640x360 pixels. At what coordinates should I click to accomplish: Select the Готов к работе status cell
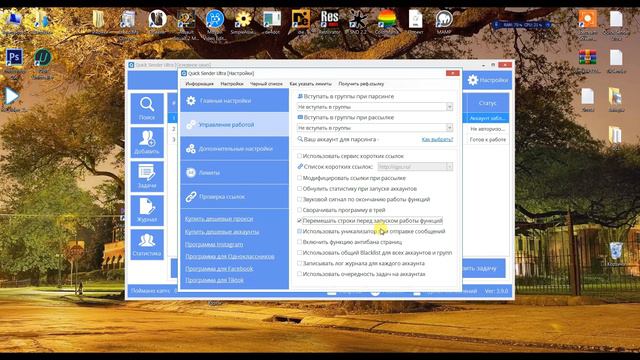[x=487, y=140]
